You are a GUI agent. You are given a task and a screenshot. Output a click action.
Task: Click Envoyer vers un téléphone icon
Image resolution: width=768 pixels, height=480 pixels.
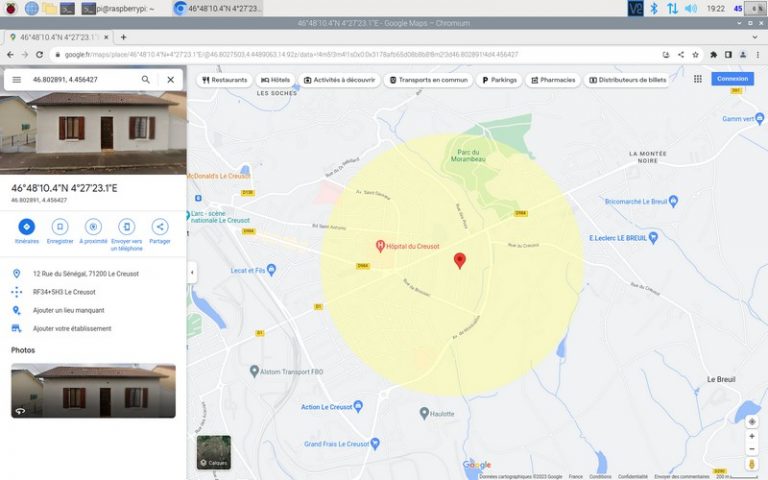126,227
